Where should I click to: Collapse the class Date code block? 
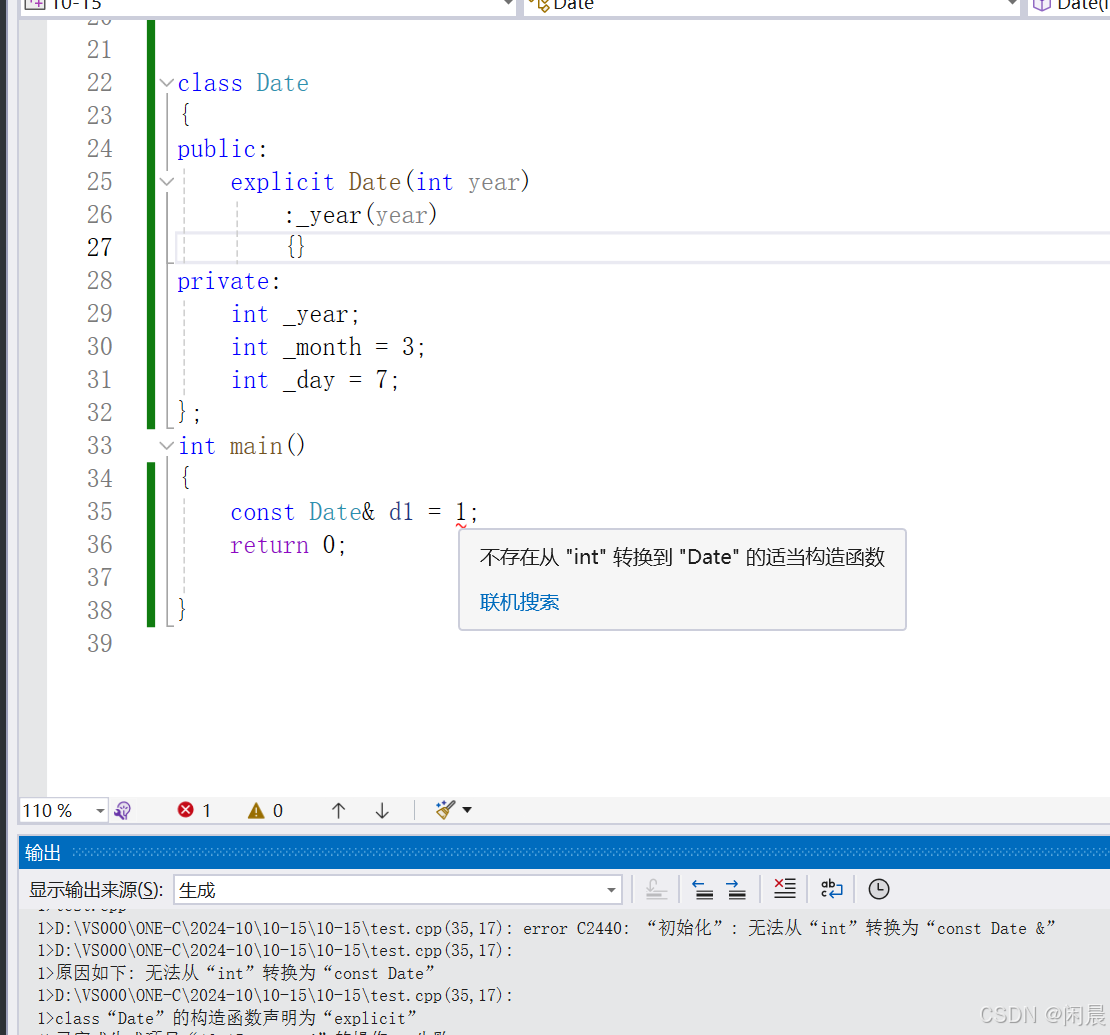pyautogui.click(x=167, y=83)
